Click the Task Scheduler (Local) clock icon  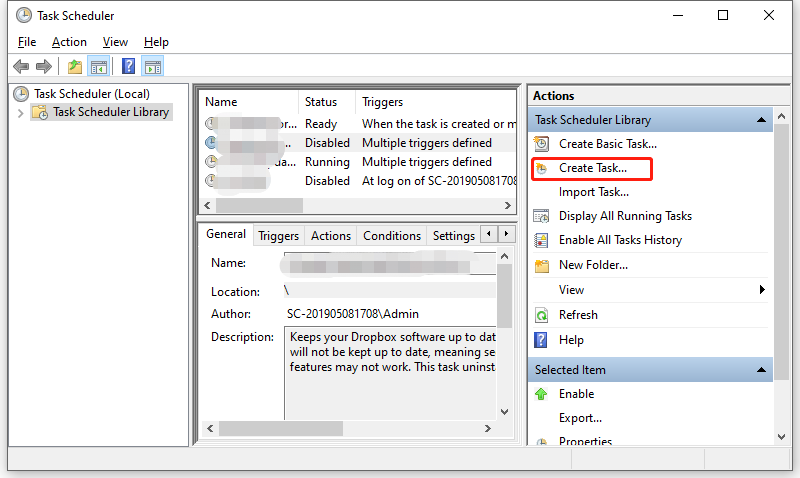pos(21,94)
